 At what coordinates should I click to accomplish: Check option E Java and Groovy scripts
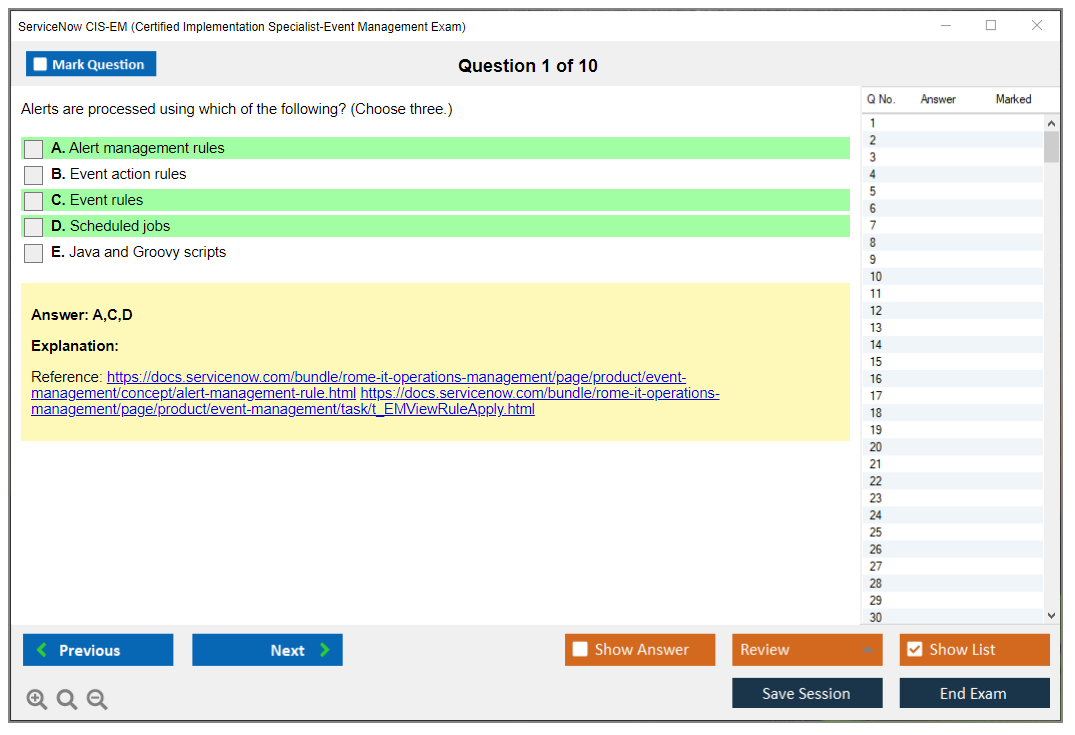pos(34,253)
